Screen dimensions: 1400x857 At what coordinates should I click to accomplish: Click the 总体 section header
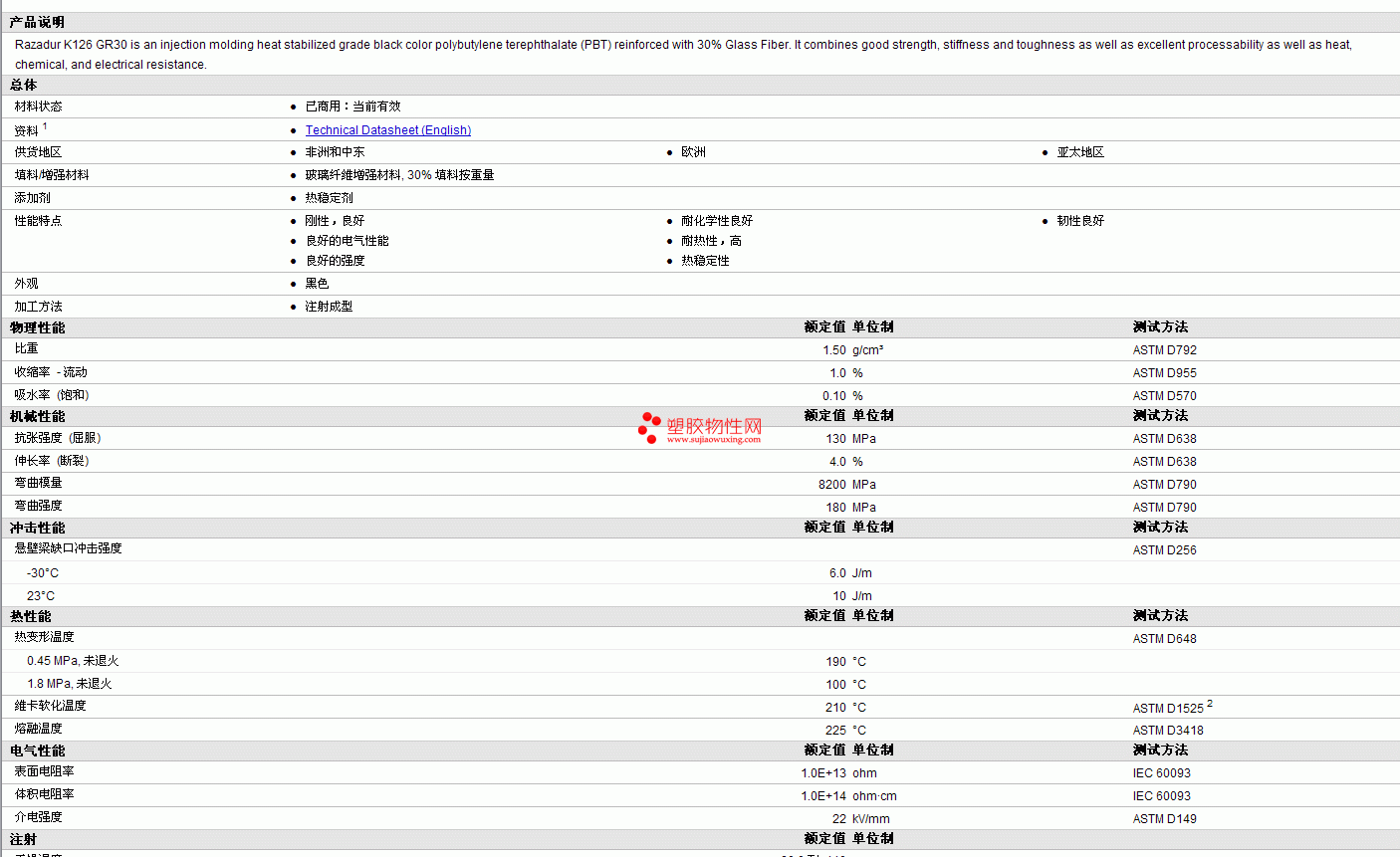[x=24, y=86]
